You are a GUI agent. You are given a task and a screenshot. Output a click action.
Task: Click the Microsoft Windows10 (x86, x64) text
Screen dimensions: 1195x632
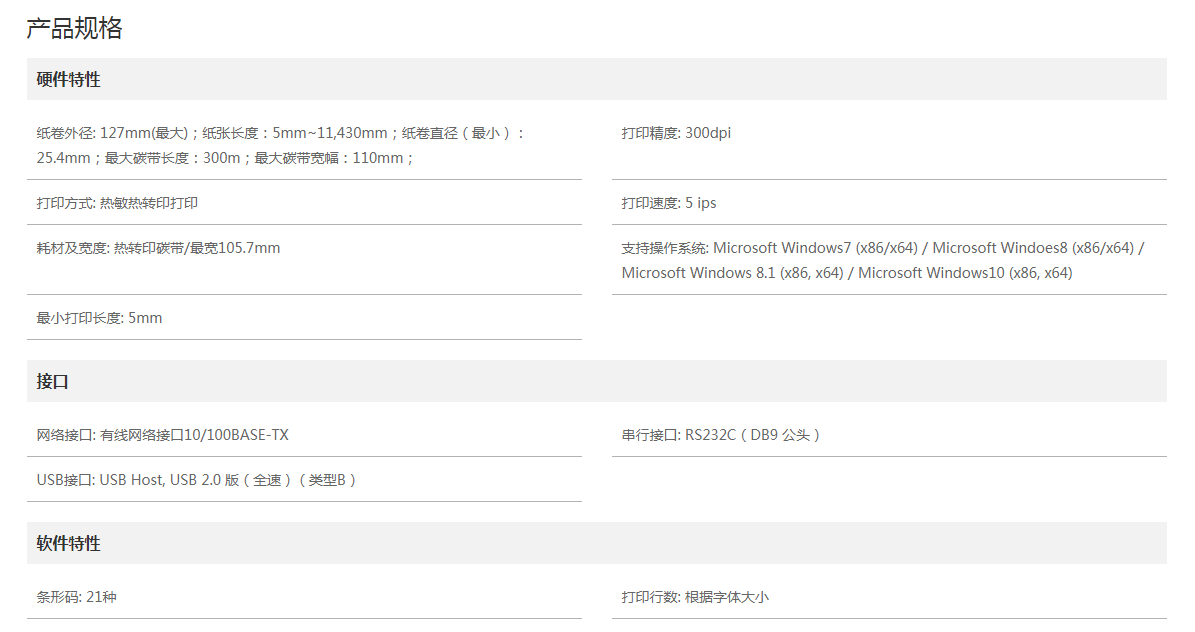click(965, 273)
